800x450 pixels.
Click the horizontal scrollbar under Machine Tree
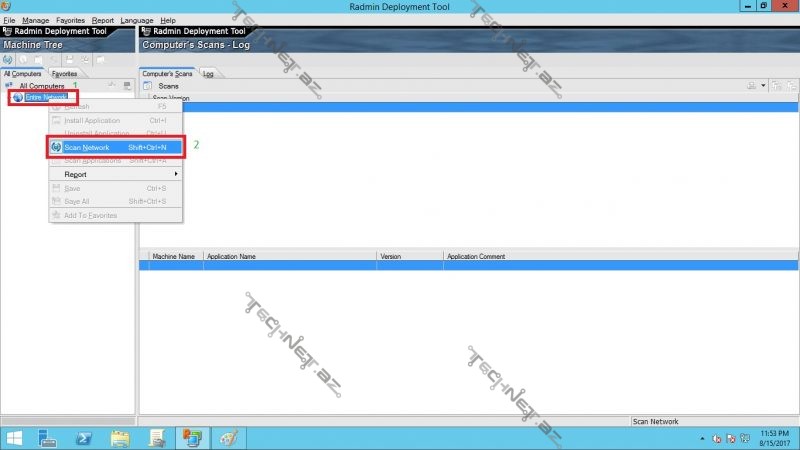[x=68, y=421]
